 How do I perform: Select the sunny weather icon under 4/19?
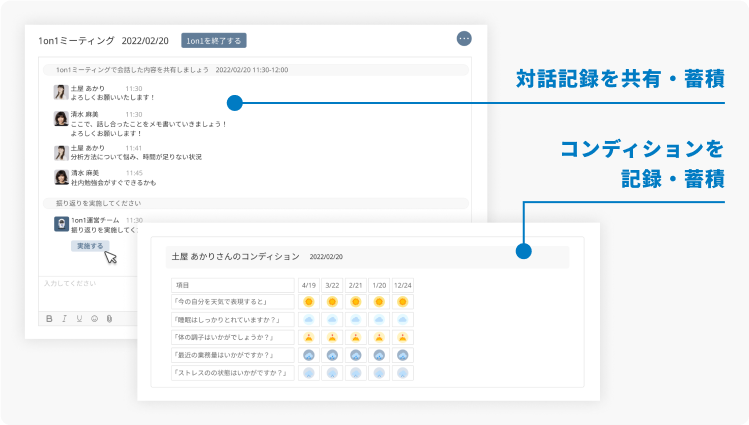(309, 301)
